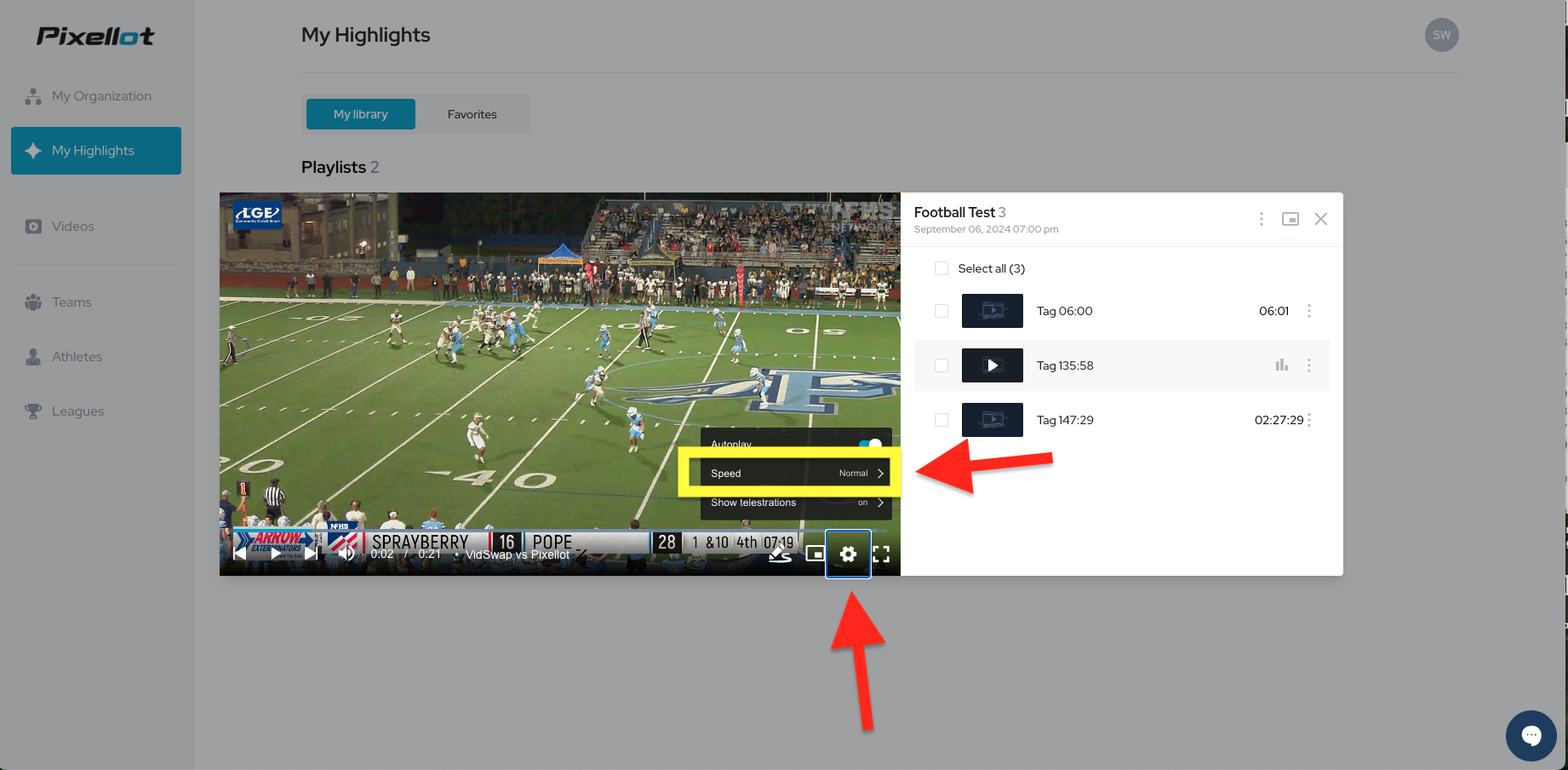Click the Teams sidebar icon
Viewport: 1568px width, 770px height.
pos(33,302)
